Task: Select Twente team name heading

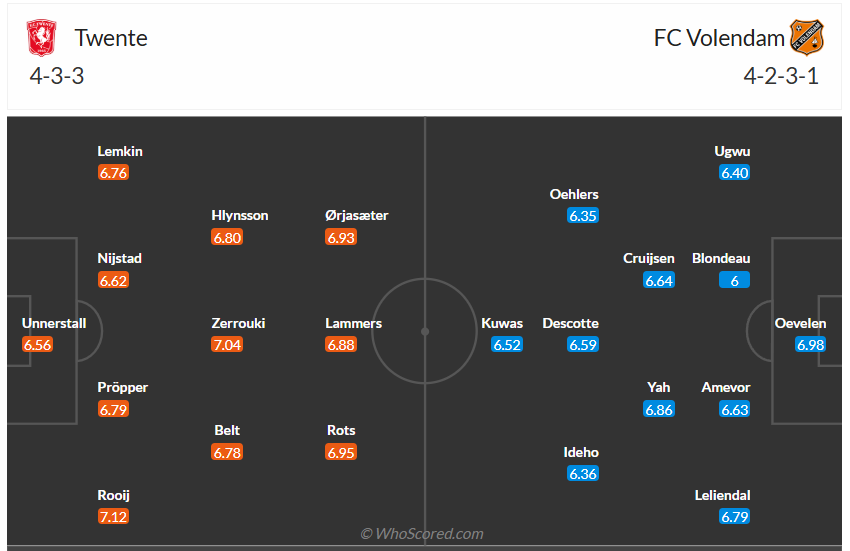Action: click(111, 38)
